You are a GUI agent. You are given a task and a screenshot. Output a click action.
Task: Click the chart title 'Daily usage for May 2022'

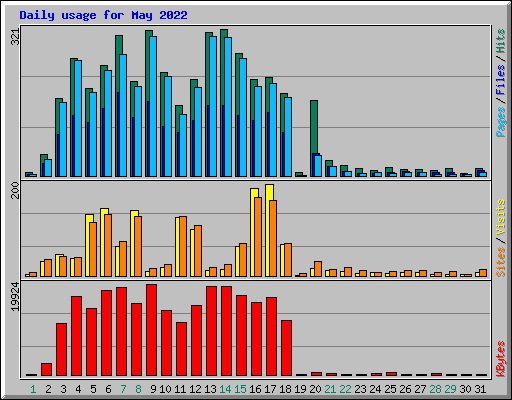pos(103,15)
